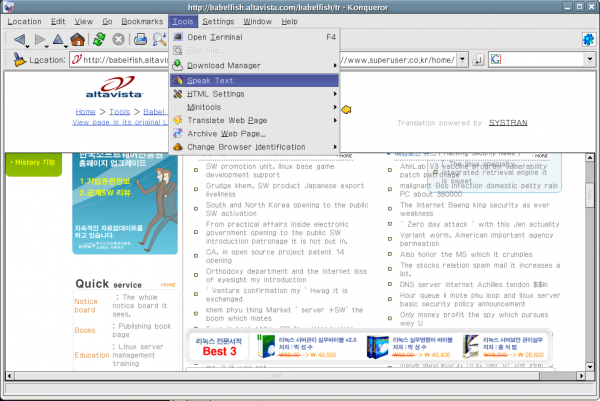600x401 pixels.
Task: Open the Help menu
Action: (289, 21)
